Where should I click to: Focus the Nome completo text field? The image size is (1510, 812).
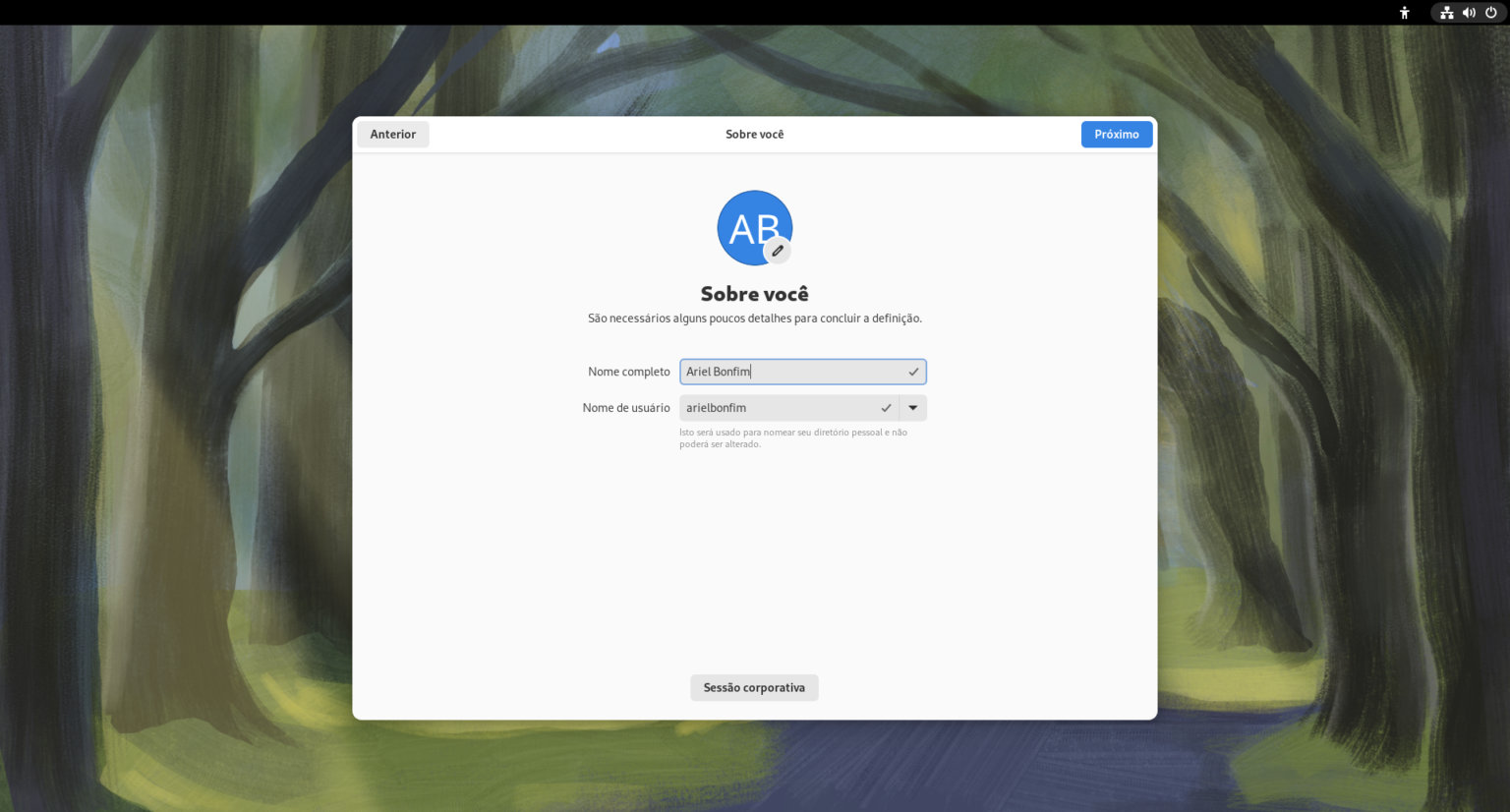(x=803, y=372)
